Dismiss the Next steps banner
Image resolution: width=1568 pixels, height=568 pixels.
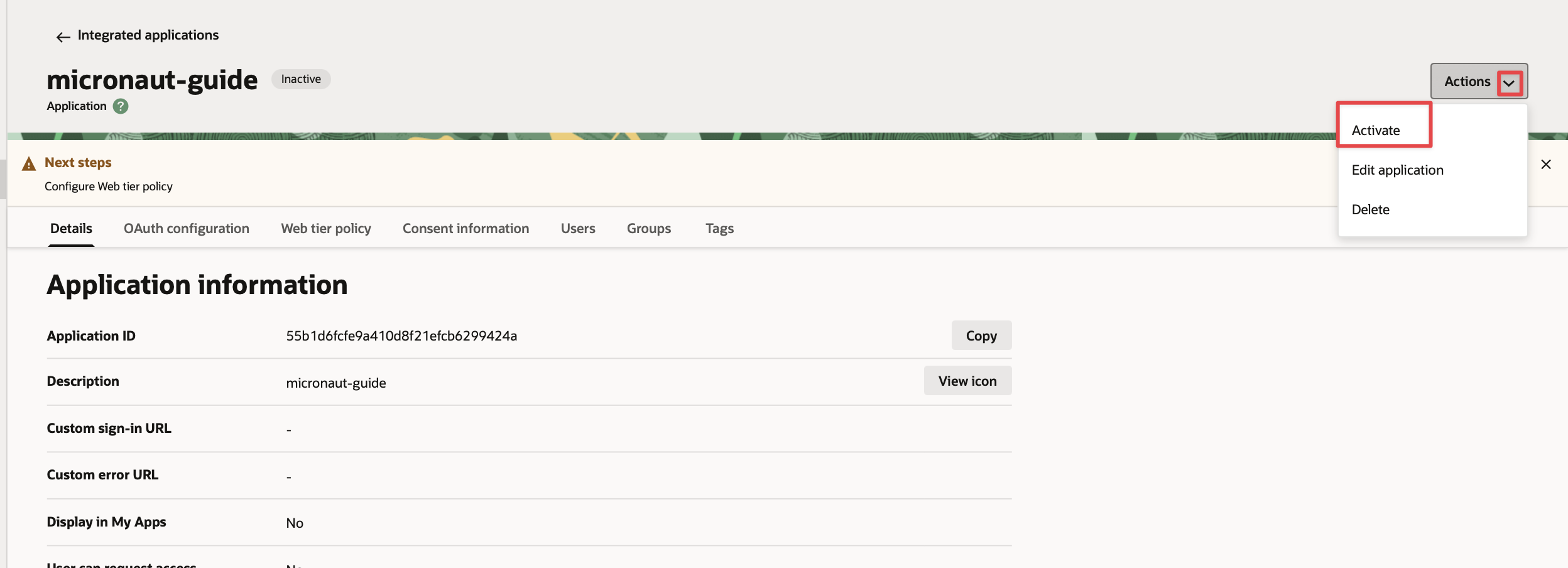pyautogui.click(x=1546, y=165)
